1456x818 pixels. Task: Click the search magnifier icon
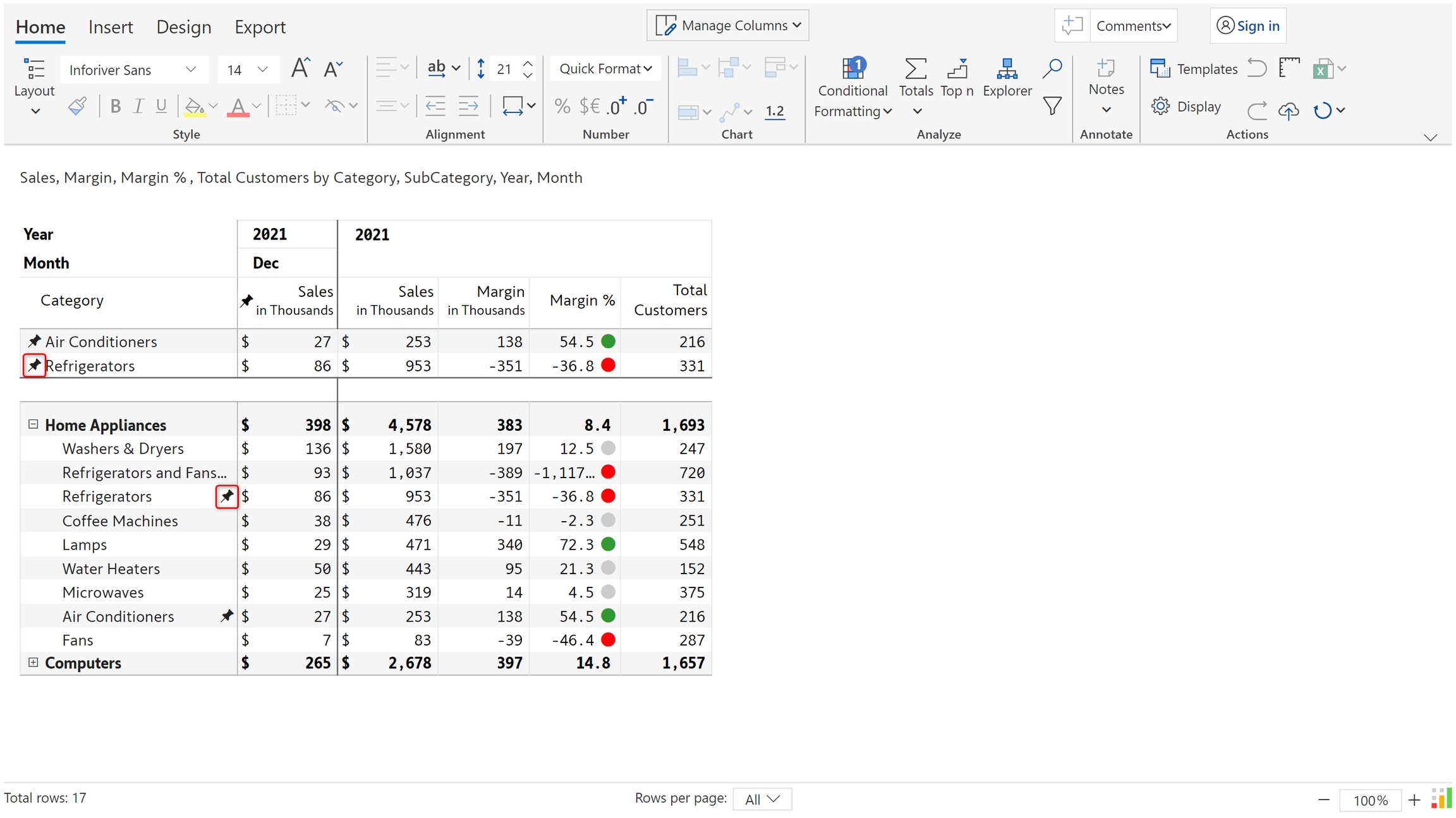[1052, 68]
